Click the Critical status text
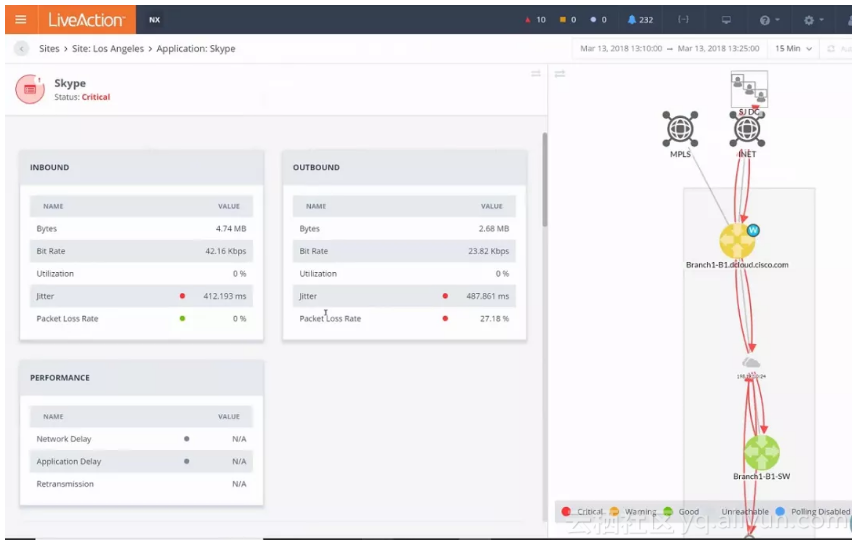Viewport: 859px width, 546px height. [x=96, y=97]
